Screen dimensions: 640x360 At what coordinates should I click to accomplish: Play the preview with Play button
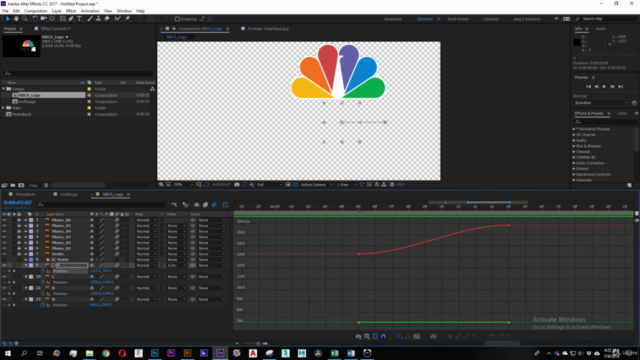pyautogui.click(x=604, y=87)
